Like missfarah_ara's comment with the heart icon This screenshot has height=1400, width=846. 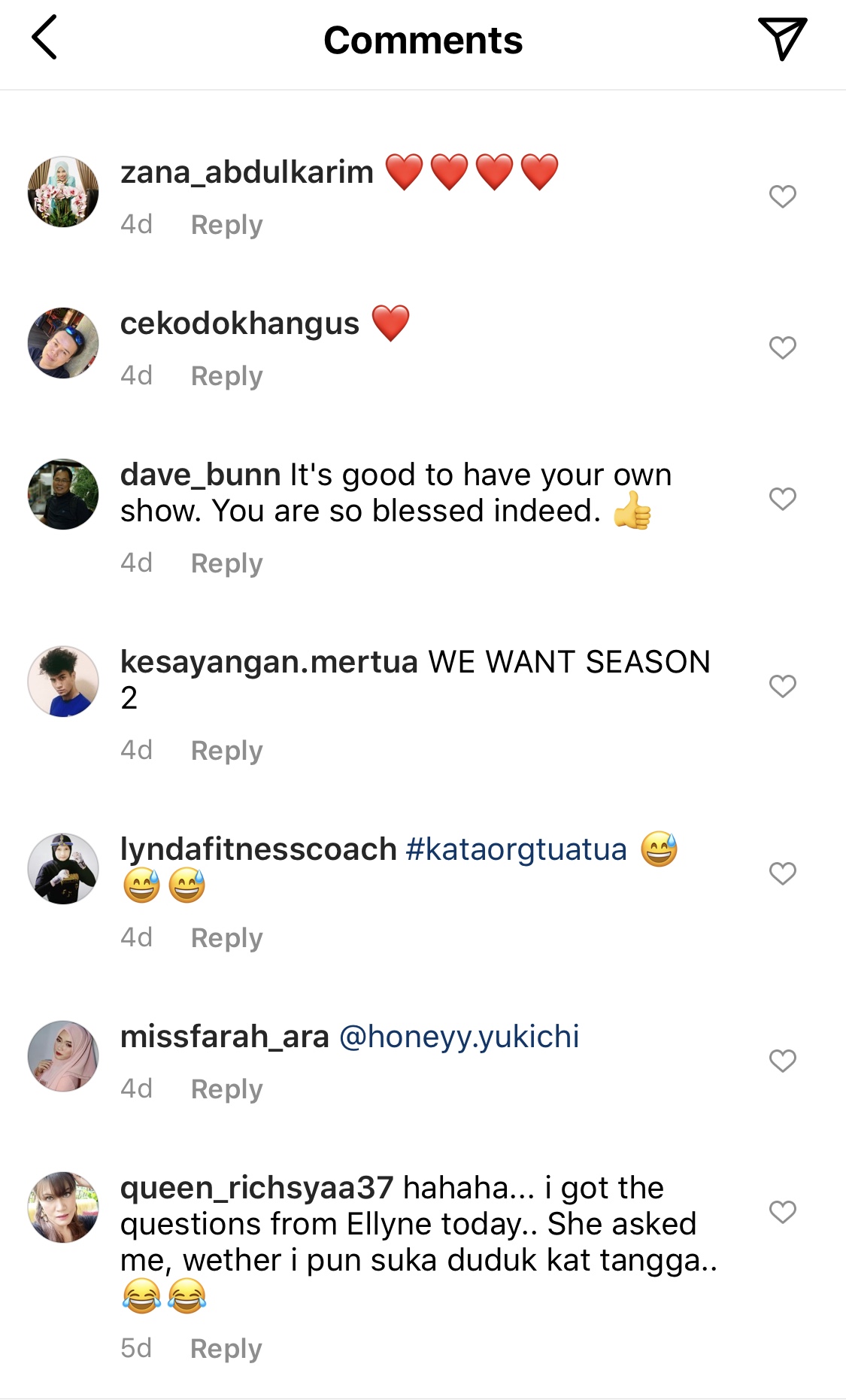pos(783,1061)
